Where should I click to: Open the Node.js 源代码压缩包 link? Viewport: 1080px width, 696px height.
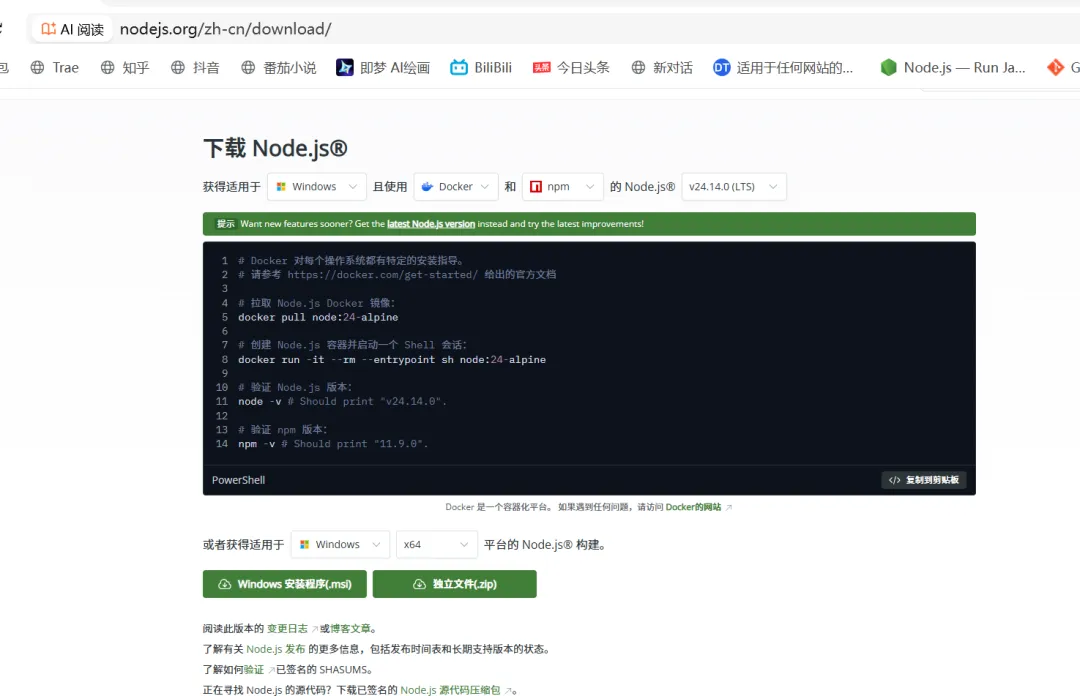click(x=450, y=690)
